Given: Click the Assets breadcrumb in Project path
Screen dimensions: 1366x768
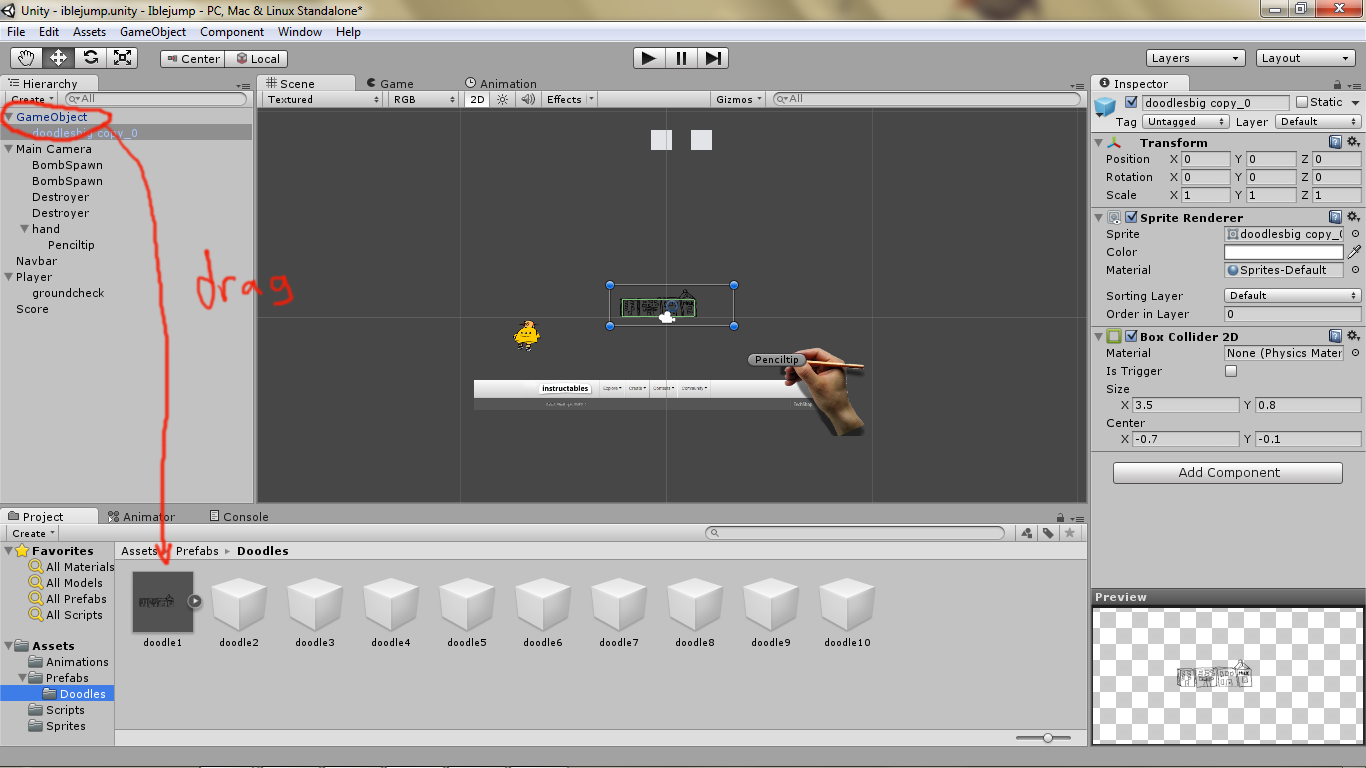Looking at the screenshot, I should pos(139,551).
